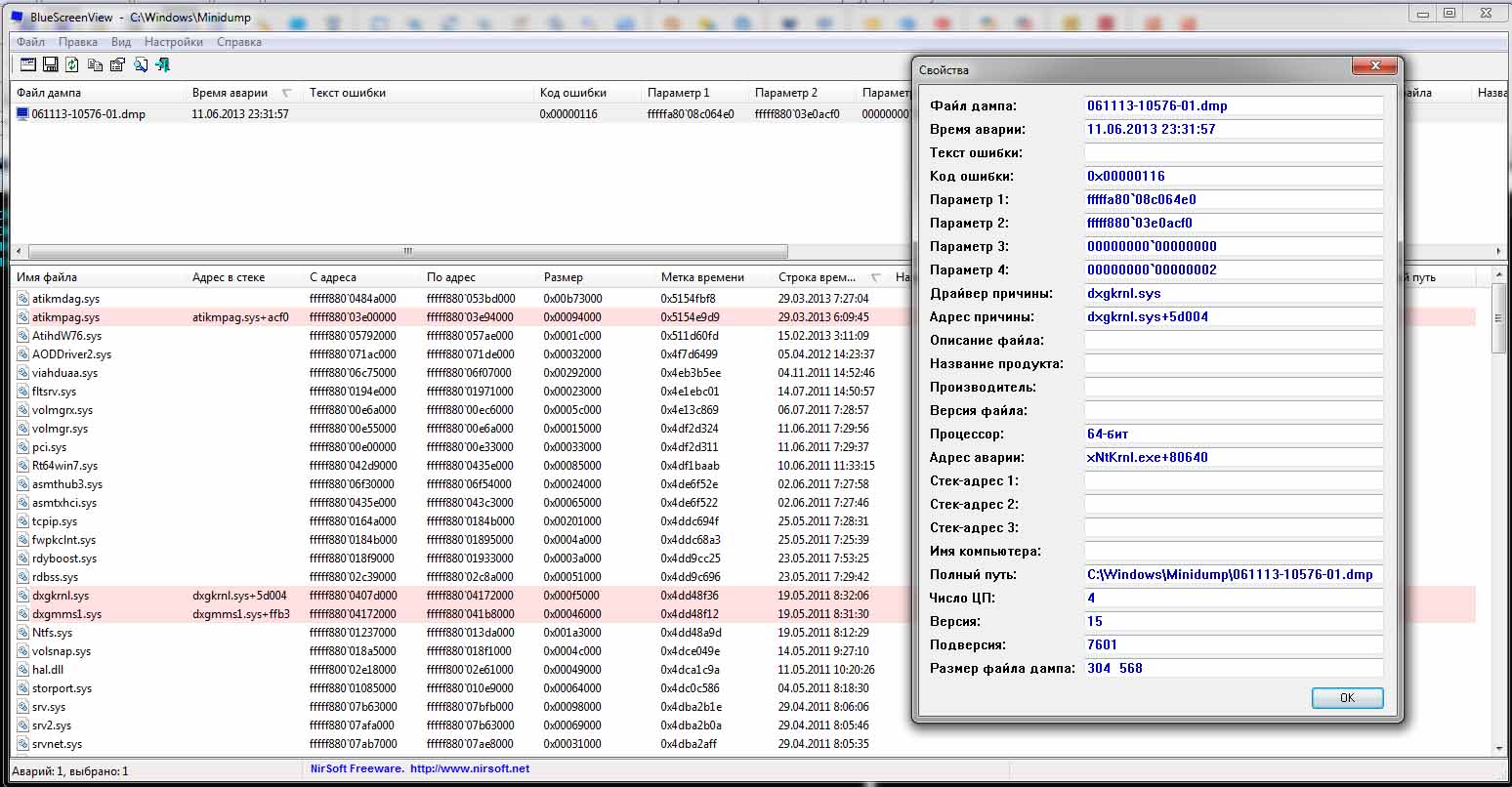1512x787 pixels.
Task: Click the upper pane horizontal scrollbar thumb
Action: (x=408, y=252)
